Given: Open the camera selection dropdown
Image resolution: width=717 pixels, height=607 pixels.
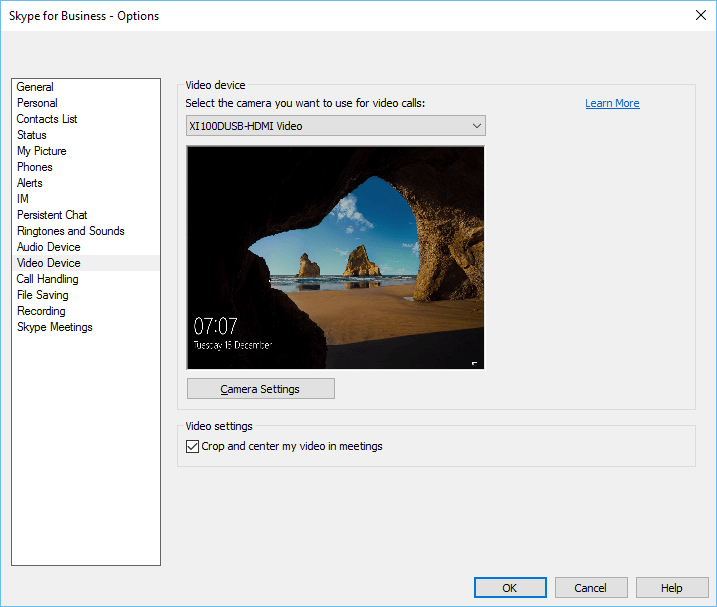Looking at the screenshot, I should pos(336,126).
